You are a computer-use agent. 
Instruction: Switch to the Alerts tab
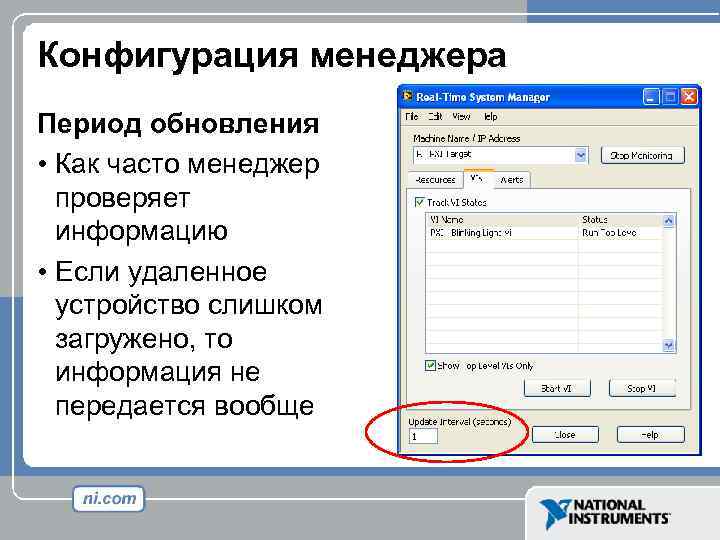click(x=512, y=180)
